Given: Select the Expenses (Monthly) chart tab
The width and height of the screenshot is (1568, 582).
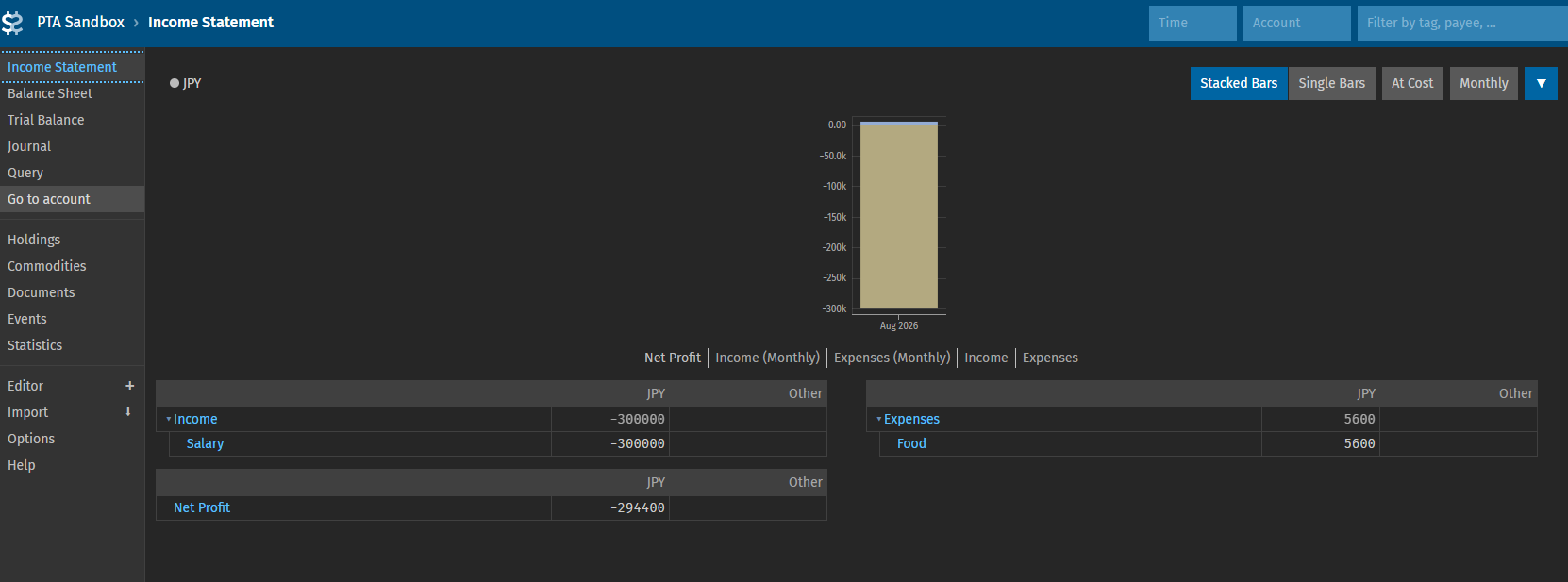Looking at the screenshot, I should (892, 358).
